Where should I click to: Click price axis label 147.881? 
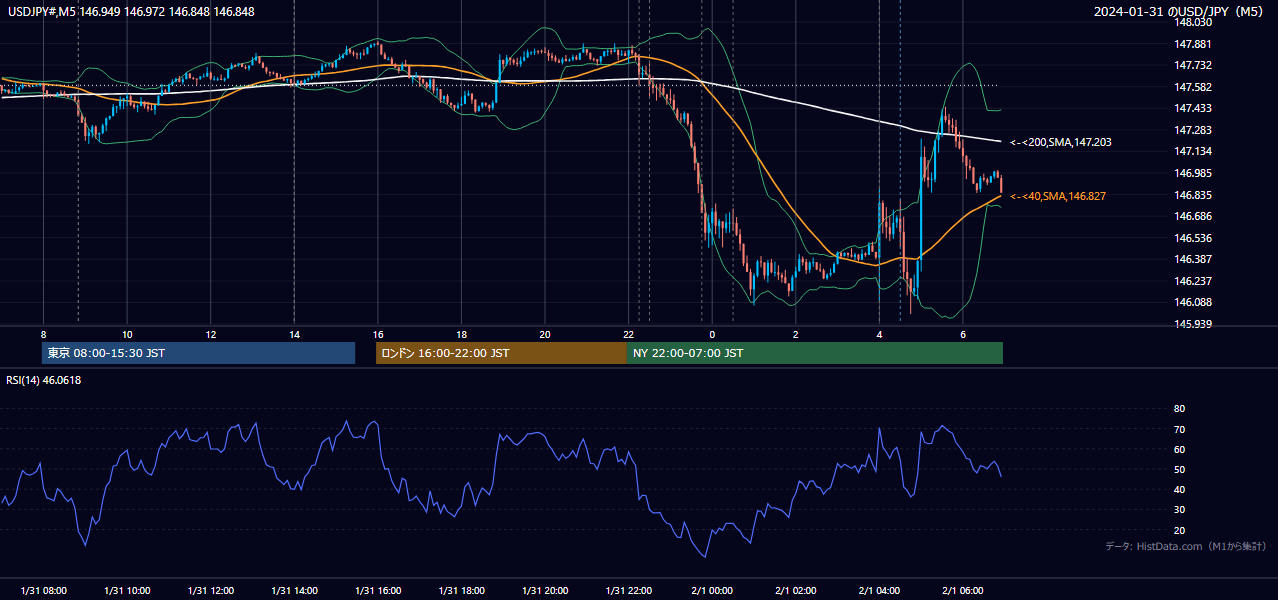[x=1193, y=44]
